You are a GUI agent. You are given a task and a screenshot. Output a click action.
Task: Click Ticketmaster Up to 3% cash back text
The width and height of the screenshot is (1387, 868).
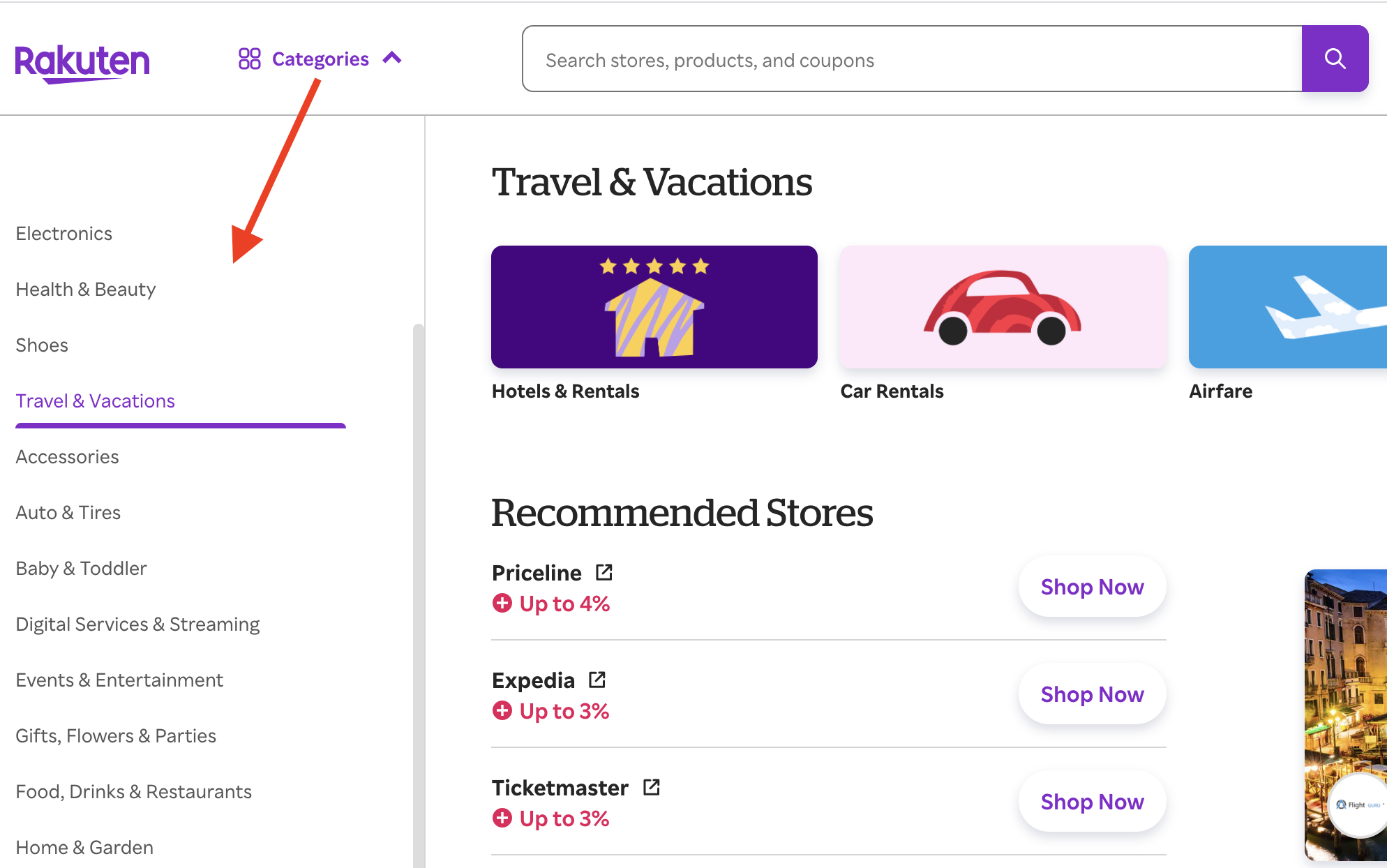(564, 818)
